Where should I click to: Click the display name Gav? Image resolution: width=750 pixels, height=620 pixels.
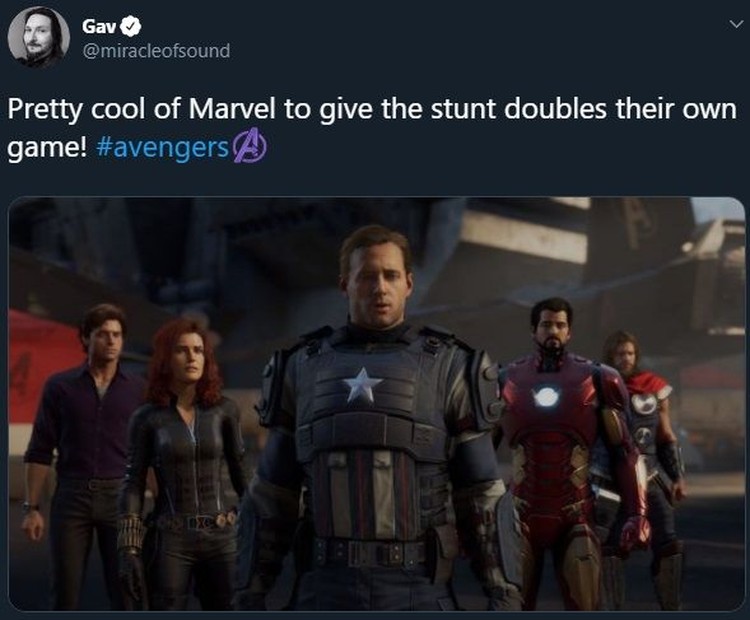(99, 26)
